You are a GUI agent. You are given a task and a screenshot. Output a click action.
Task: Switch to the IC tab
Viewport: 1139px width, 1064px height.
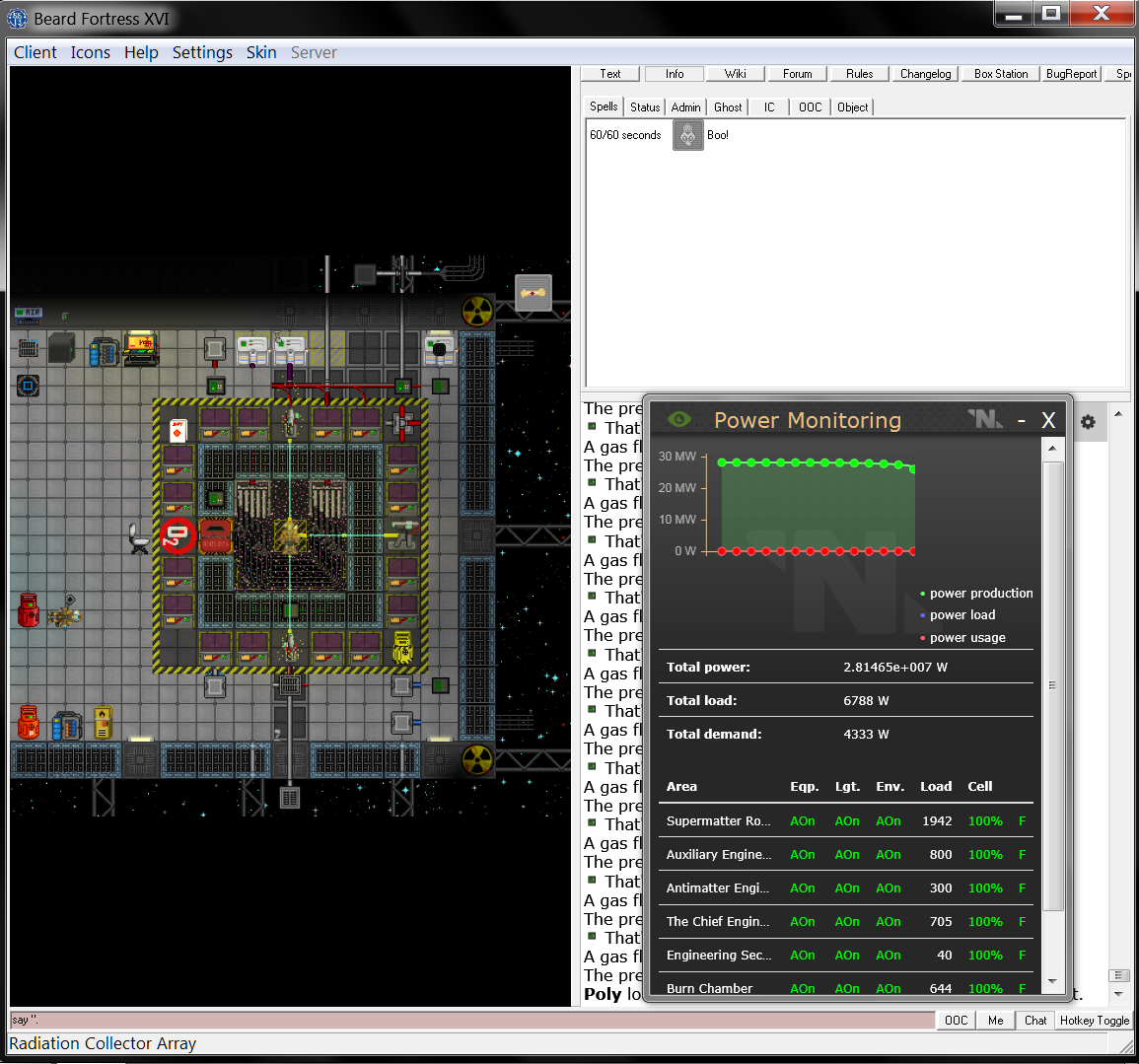point(769,107)
